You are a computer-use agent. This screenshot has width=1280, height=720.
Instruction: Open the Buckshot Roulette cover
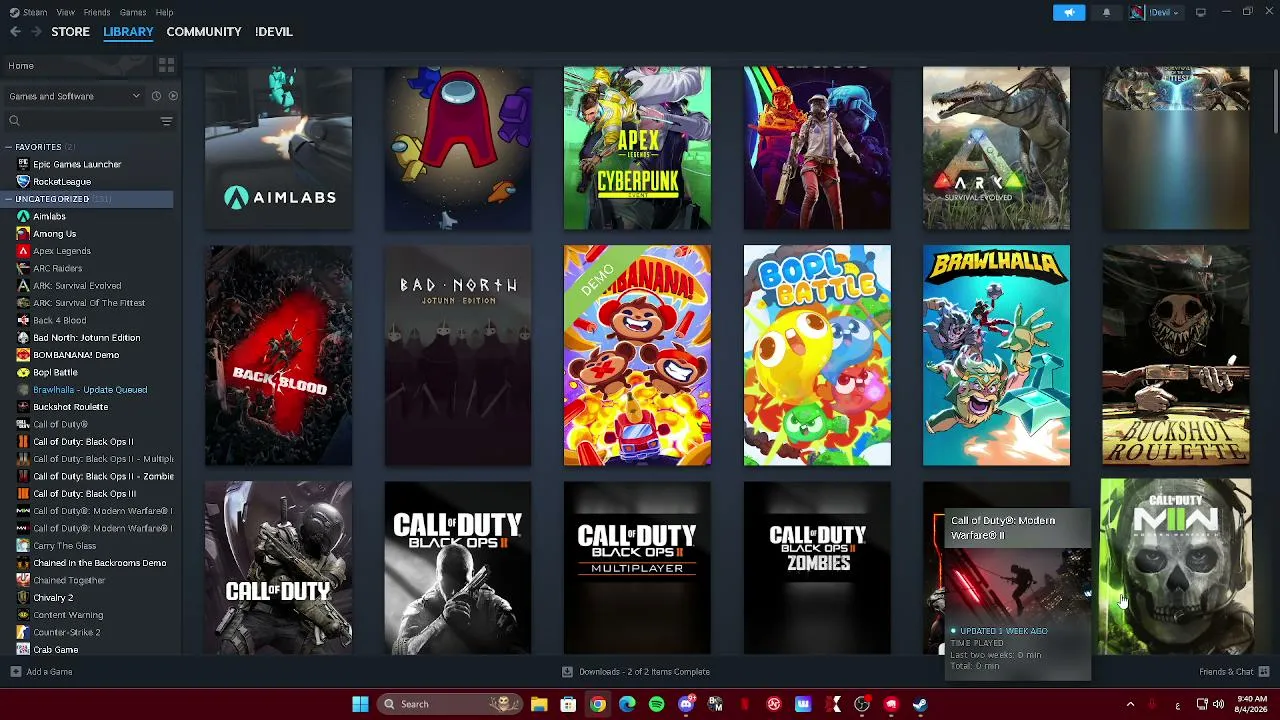(1176, 355)
